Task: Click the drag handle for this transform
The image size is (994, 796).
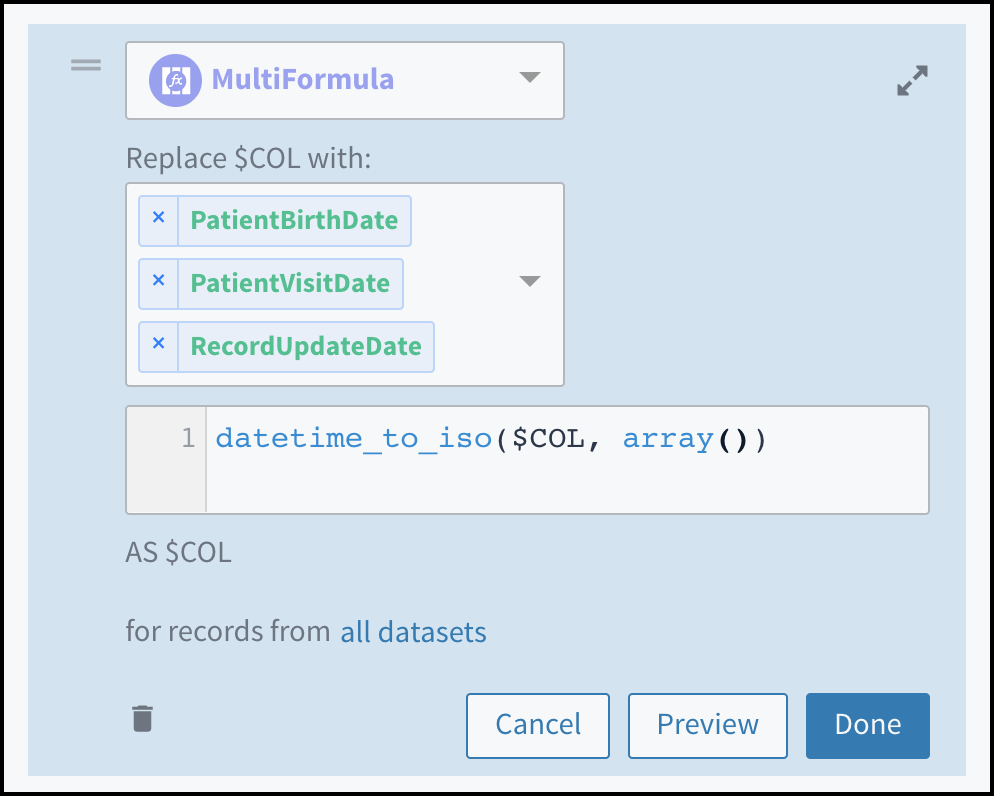Action: [x=85, y=65]
